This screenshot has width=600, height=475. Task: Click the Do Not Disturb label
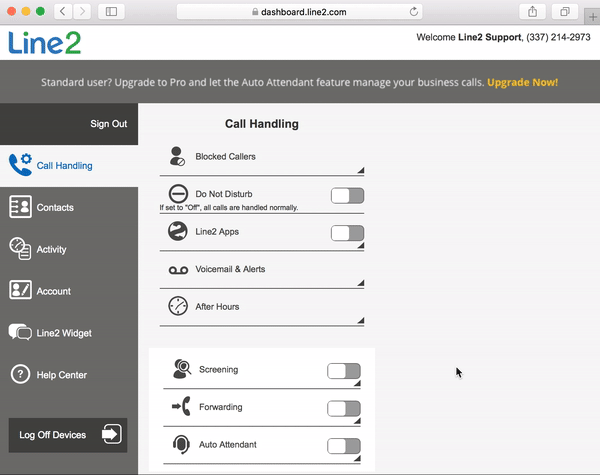pyautogui.click(x=224, y=194)
